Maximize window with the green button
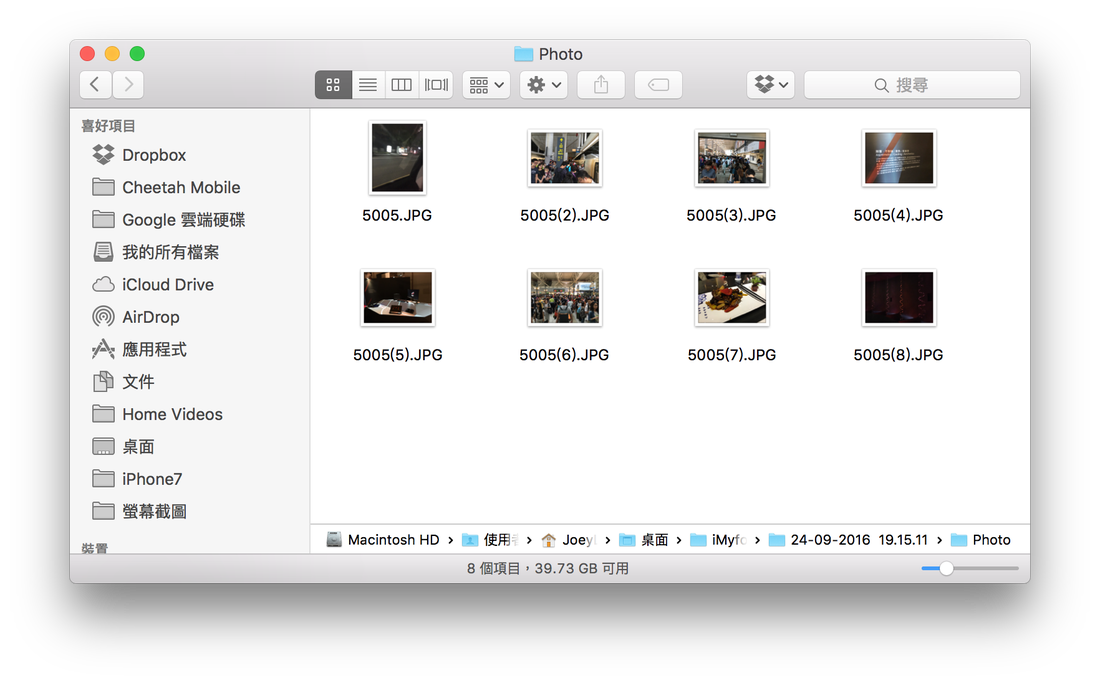The image size is (1100, 683). (138, 54)
